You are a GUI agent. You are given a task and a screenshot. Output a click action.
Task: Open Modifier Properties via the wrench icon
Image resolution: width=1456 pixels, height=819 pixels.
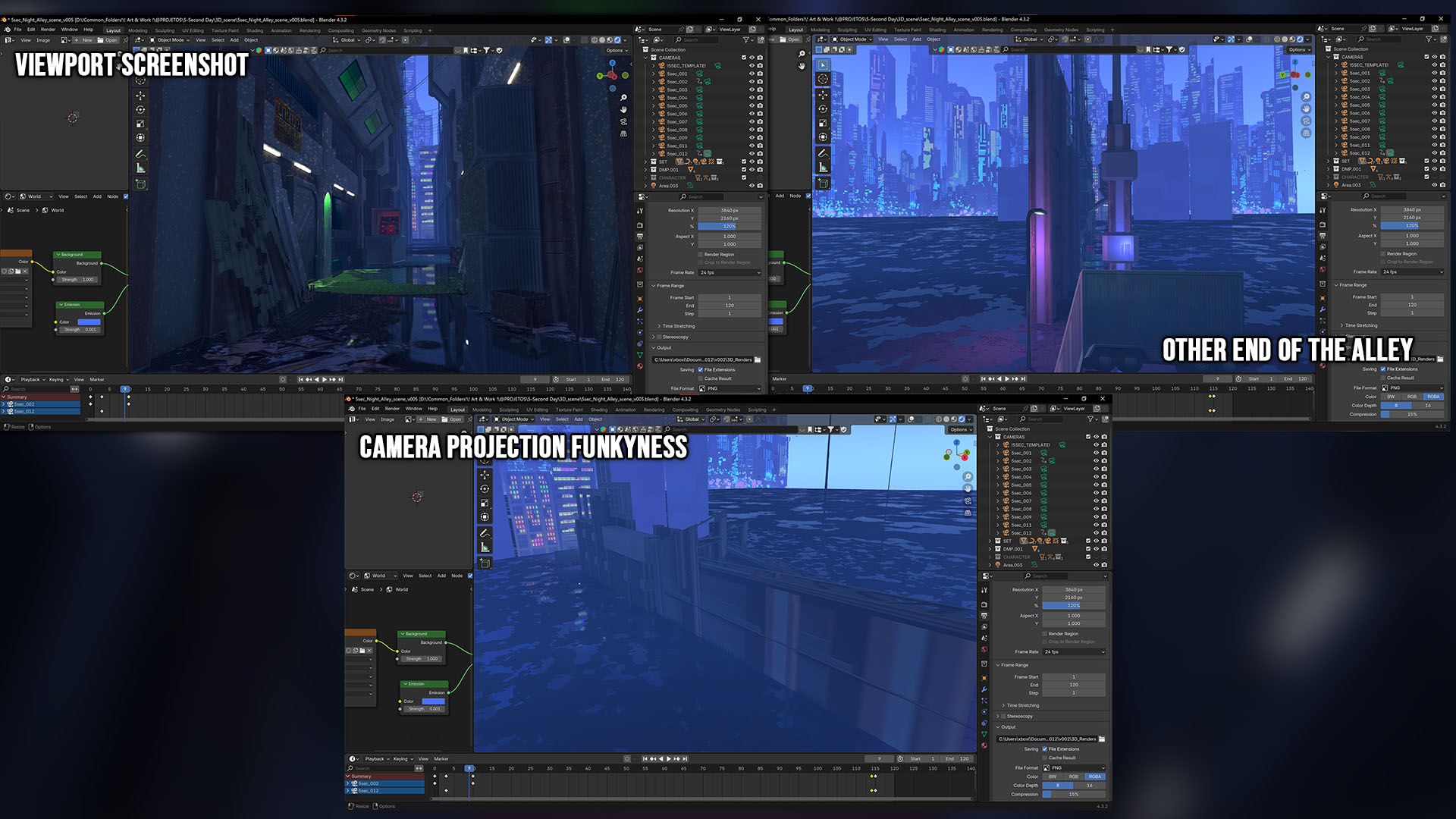[640, 309]
